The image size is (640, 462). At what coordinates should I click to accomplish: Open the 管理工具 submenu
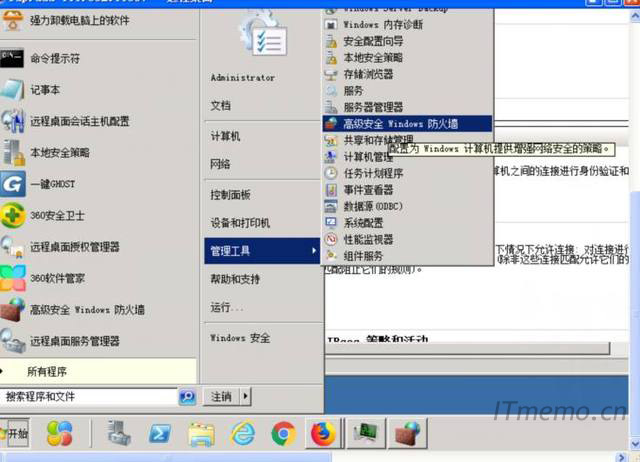click(x=262, y=251)
